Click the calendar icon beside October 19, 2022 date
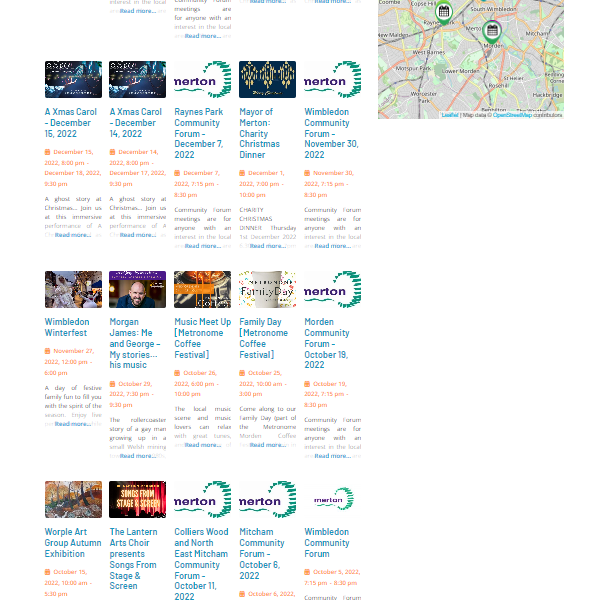Image resolution: width=589 pixels, height=600 pixels. (x=307, y=384)
